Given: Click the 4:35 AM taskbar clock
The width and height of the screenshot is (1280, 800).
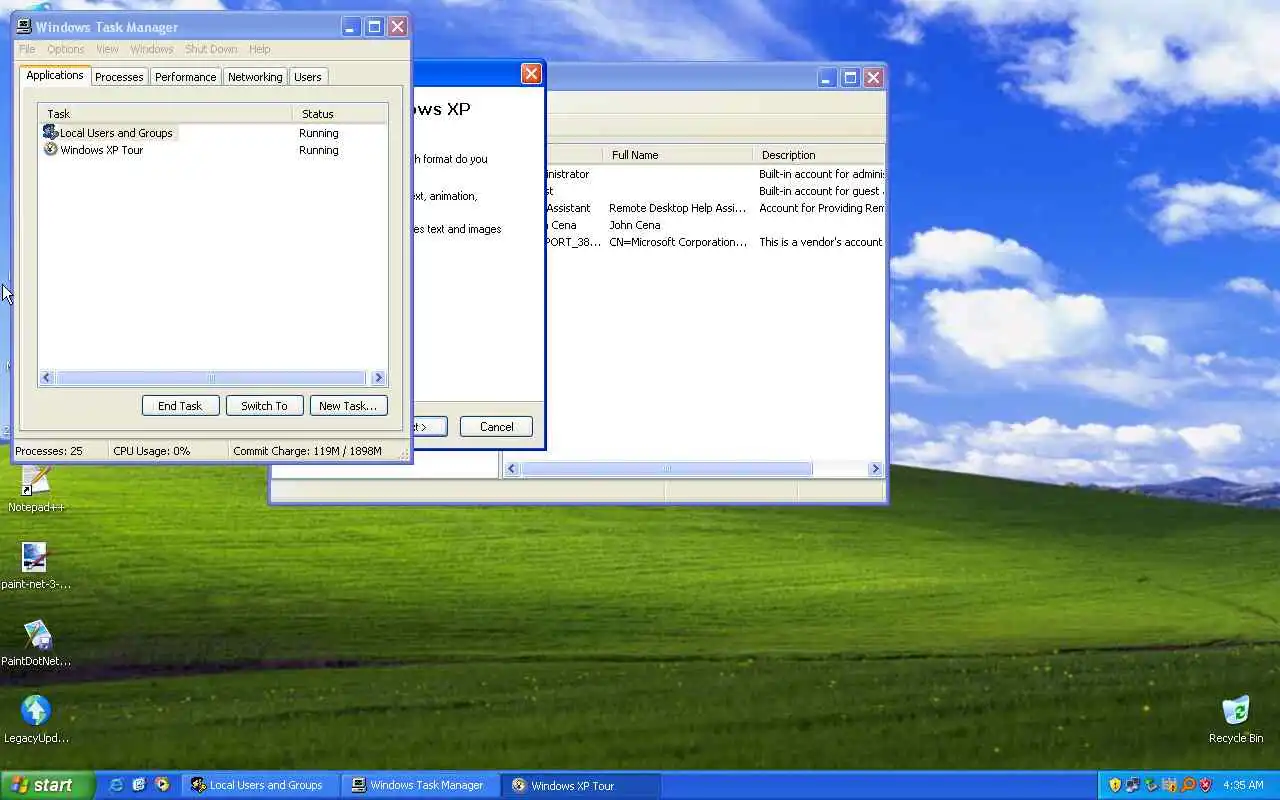Looking at the screenshot, I should tap(1243, 785).
